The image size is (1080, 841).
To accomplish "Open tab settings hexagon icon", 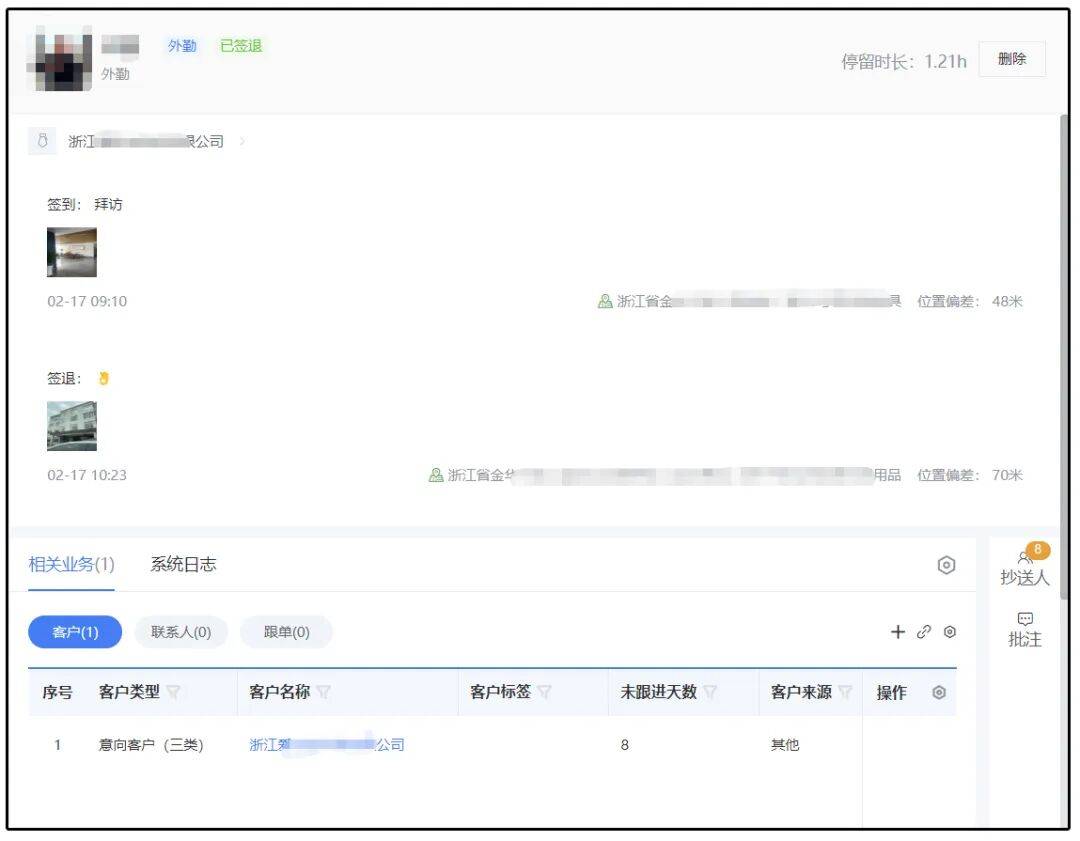I will click(x=946, y=565).
